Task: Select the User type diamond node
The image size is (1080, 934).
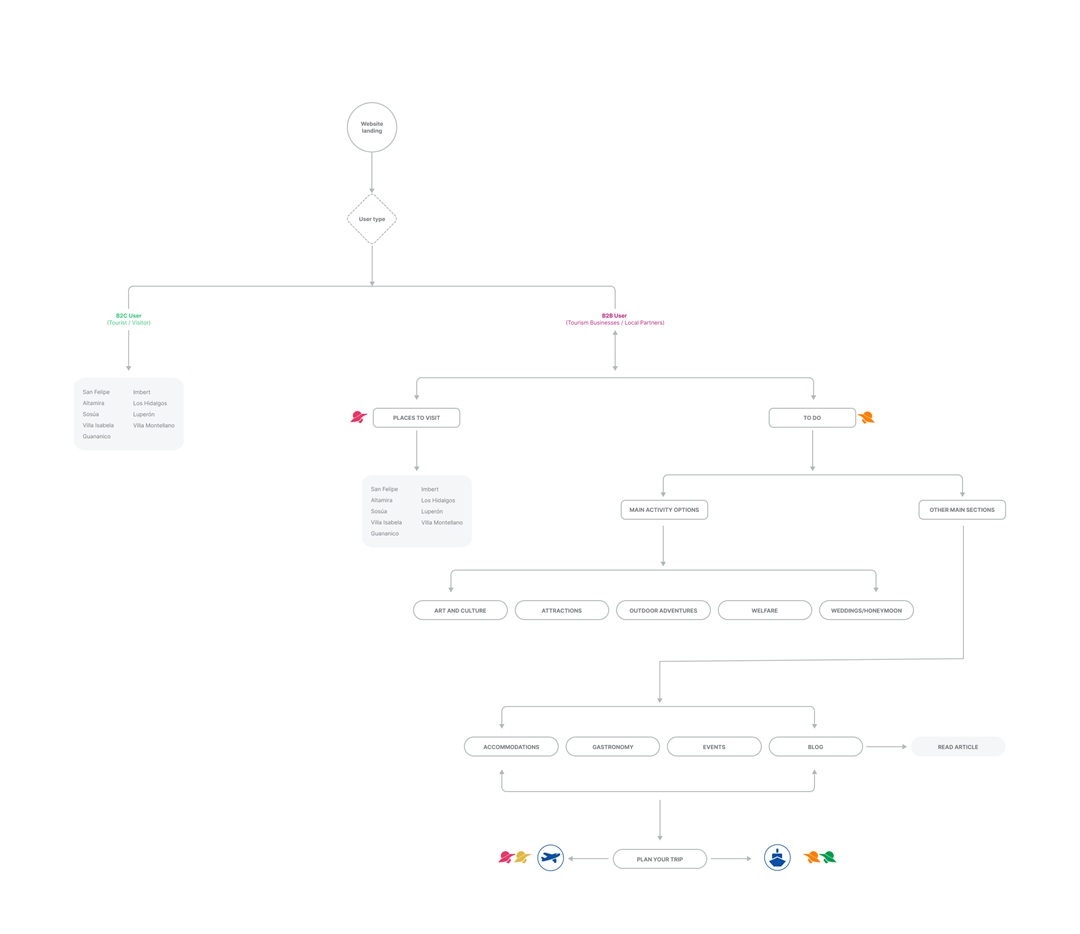Action: 372,219
